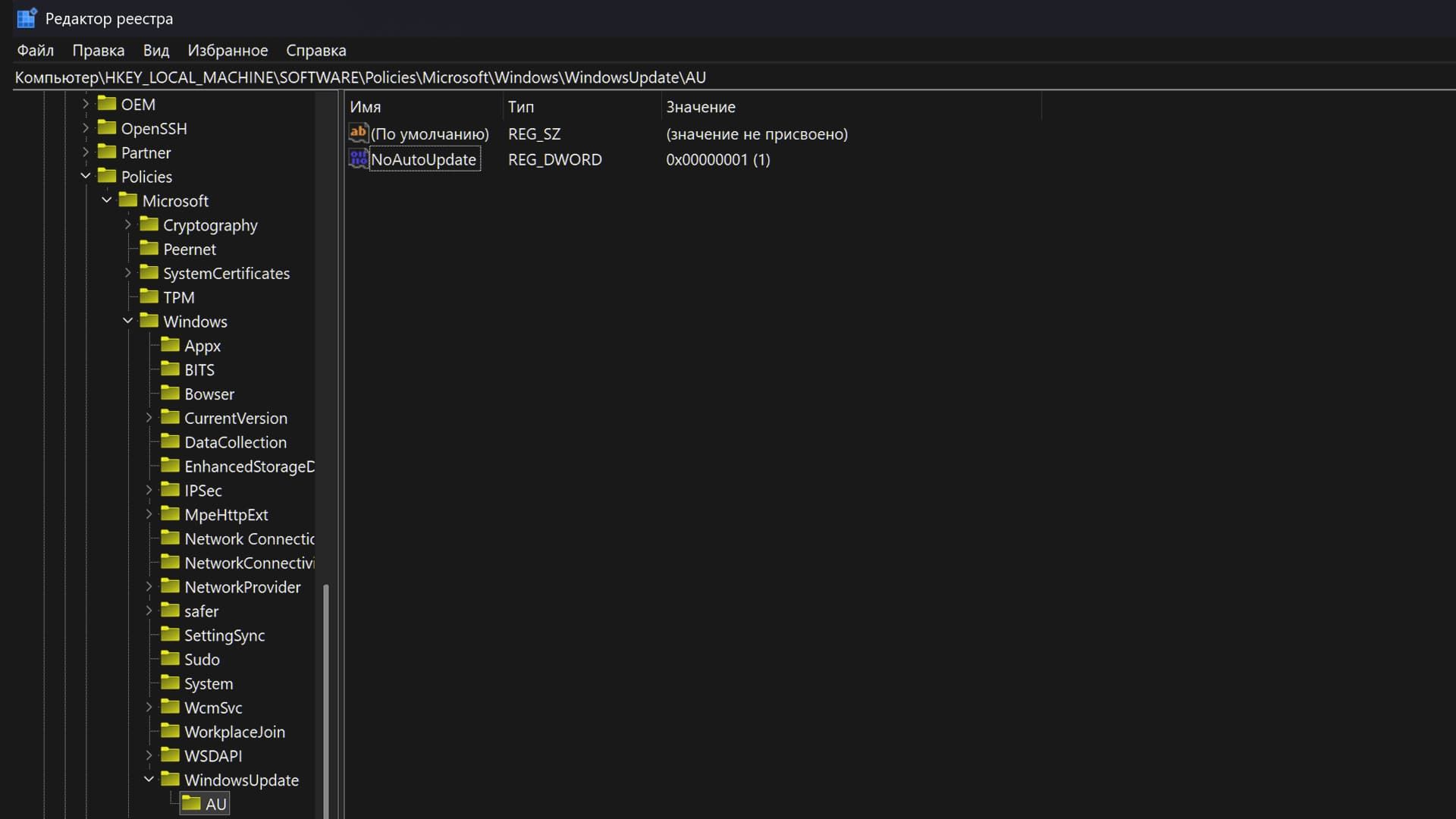This screenshot has width=1456, height=819.
Task: Open the Правка menu
Action: pos(99,50)
